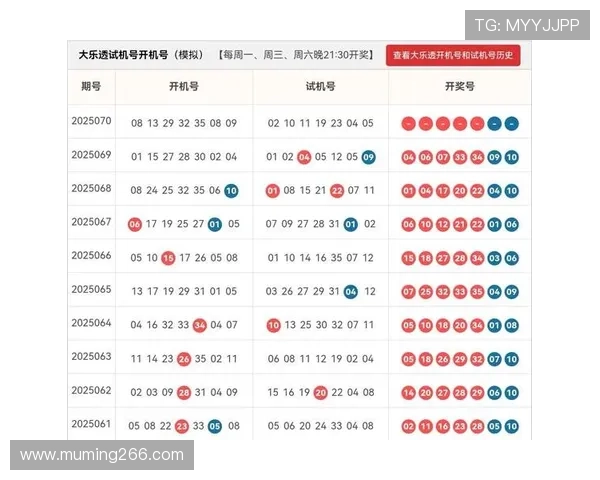Click red ball 15 in 2025066 开机号
The height and width of the screenshot is (480, 600).
(168, 258)
